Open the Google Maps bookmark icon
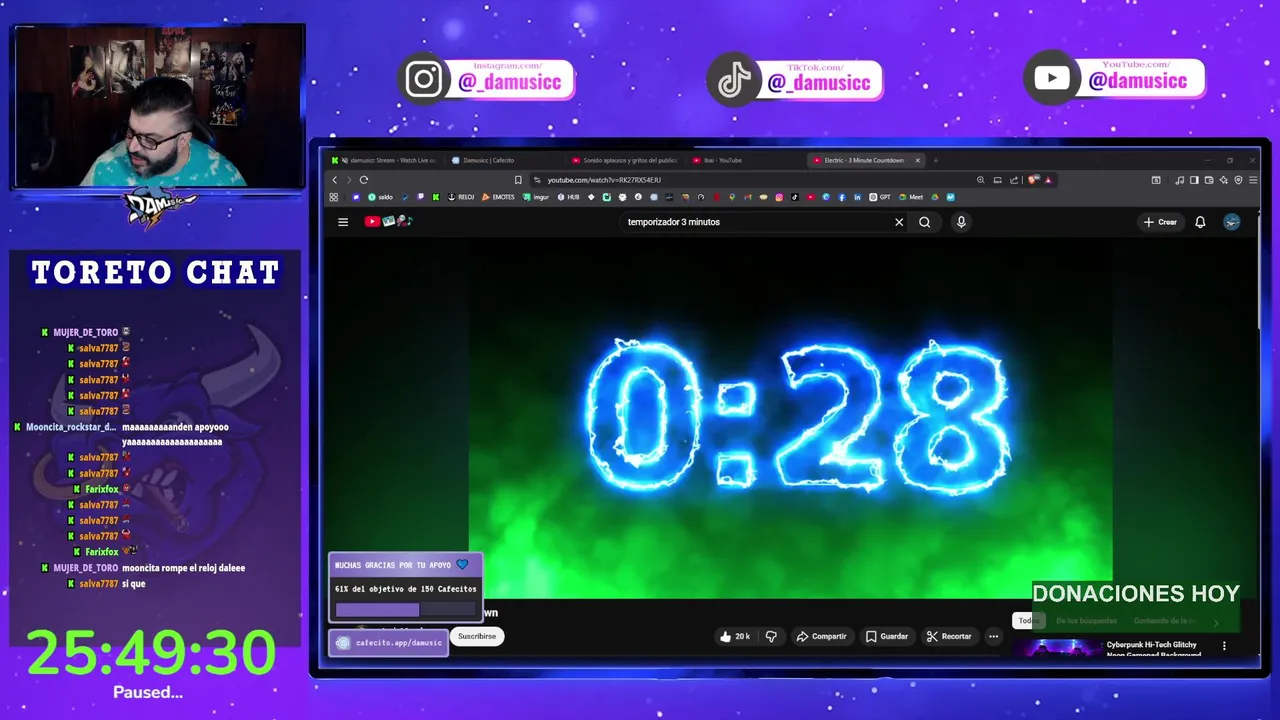Viewport: 1280px width, 720px height. click(x=732, y=197)
